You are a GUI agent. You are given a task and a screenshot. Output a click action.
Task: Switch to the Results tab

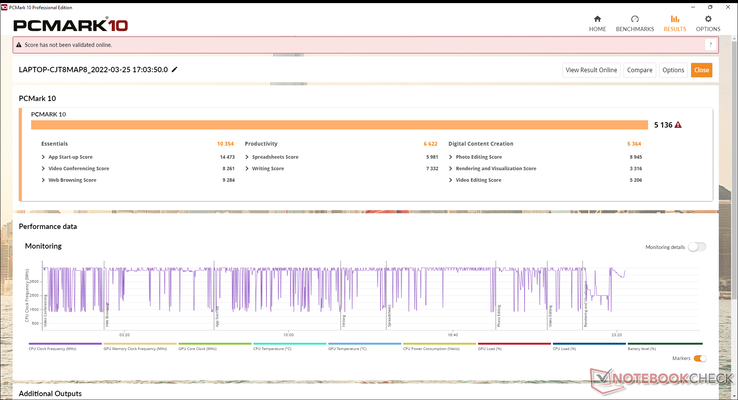(674, 22)
